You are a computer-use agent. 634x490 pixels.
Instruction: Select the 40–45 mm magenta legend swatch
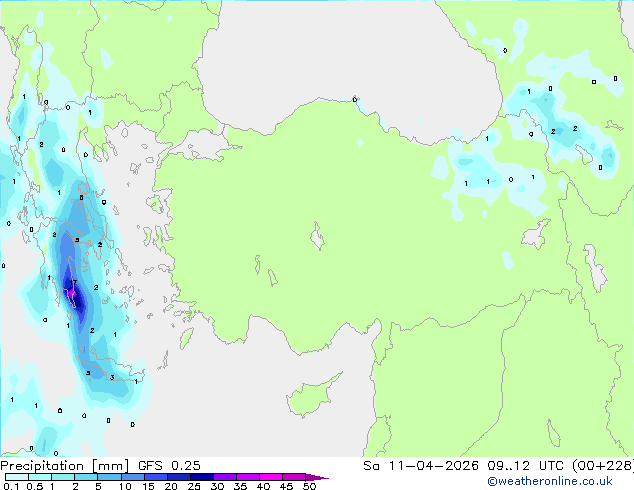click(x=271, y=477)
